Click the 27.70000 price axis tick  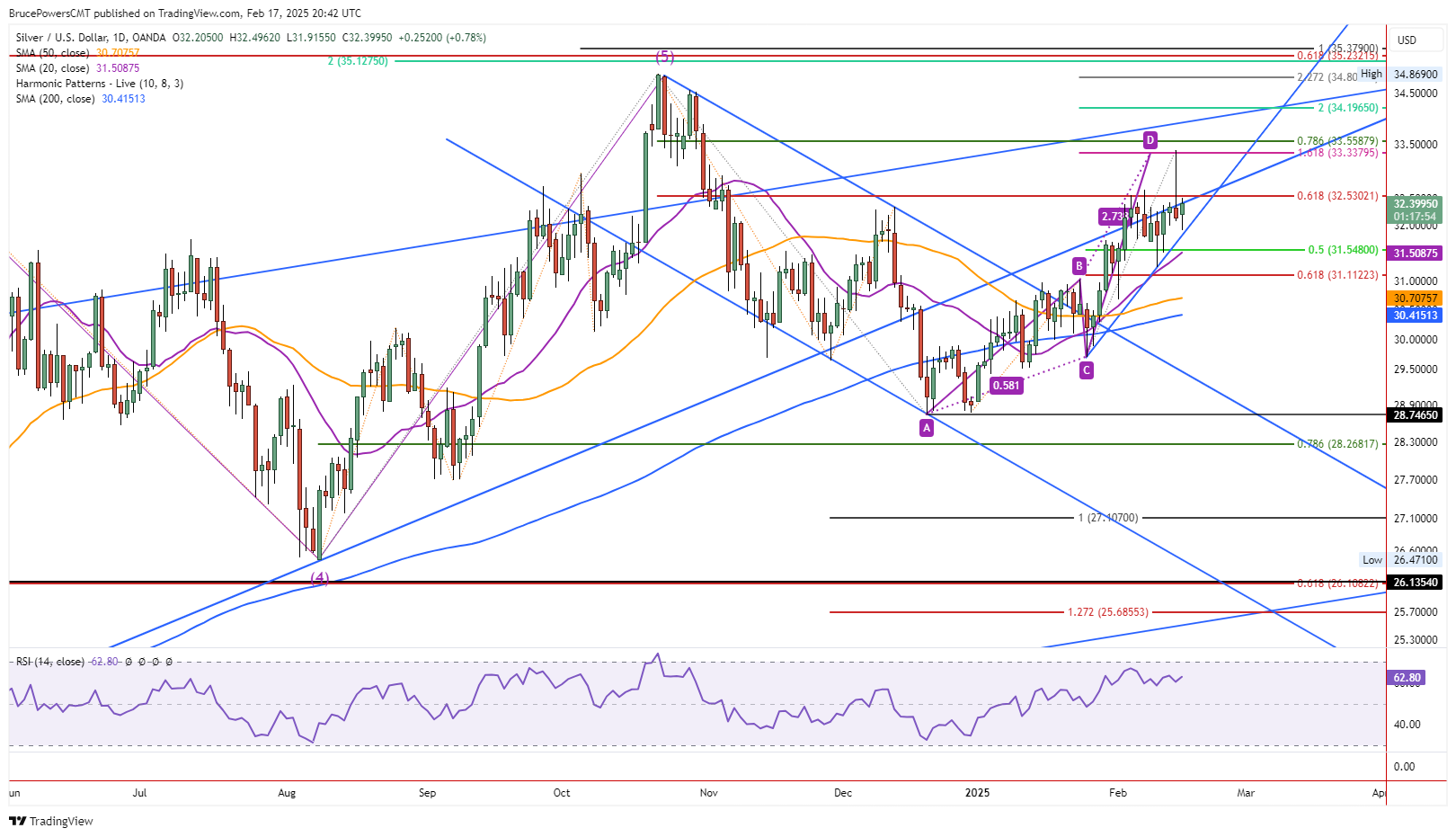[x=1416, y=480]
